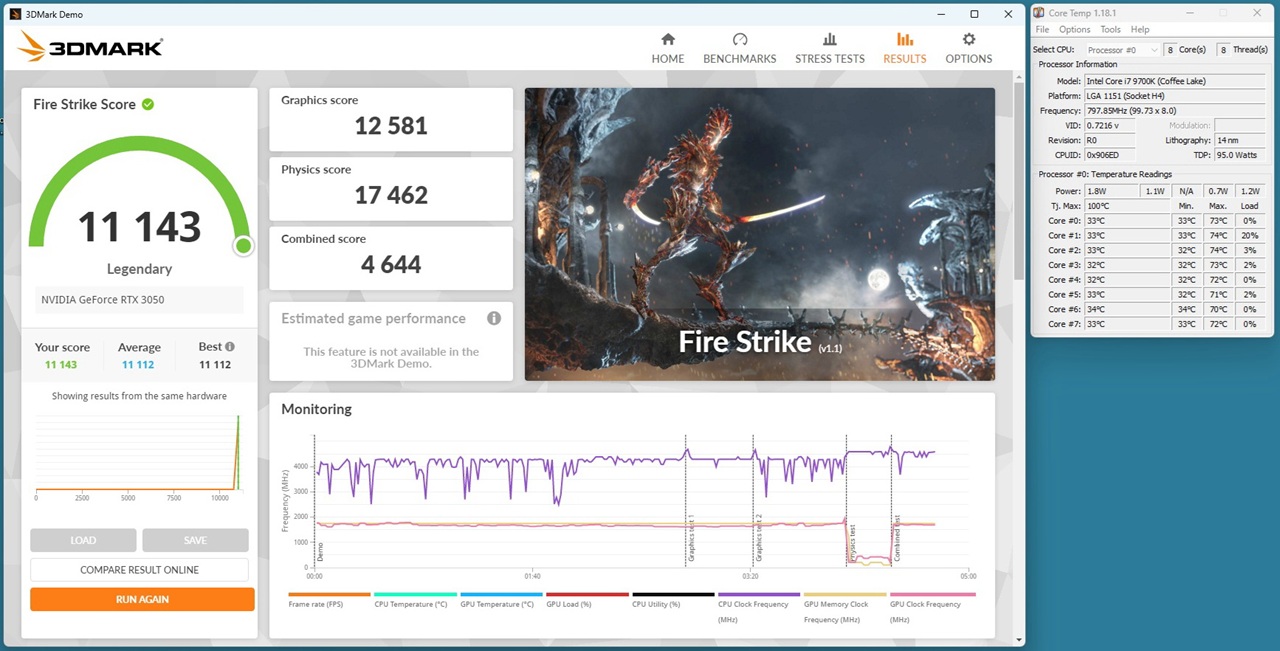The height and width of the screenshot is (651, 1280).
Task: Toggle the CPU Utility (%) legend item
Action: point(673,599)
